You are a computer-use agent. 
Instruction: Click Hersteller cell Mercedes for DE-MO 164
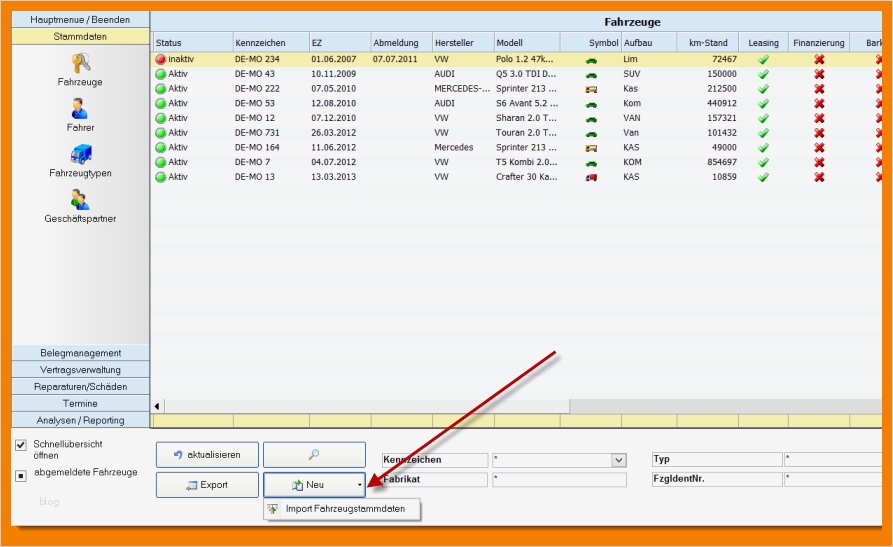453,148
